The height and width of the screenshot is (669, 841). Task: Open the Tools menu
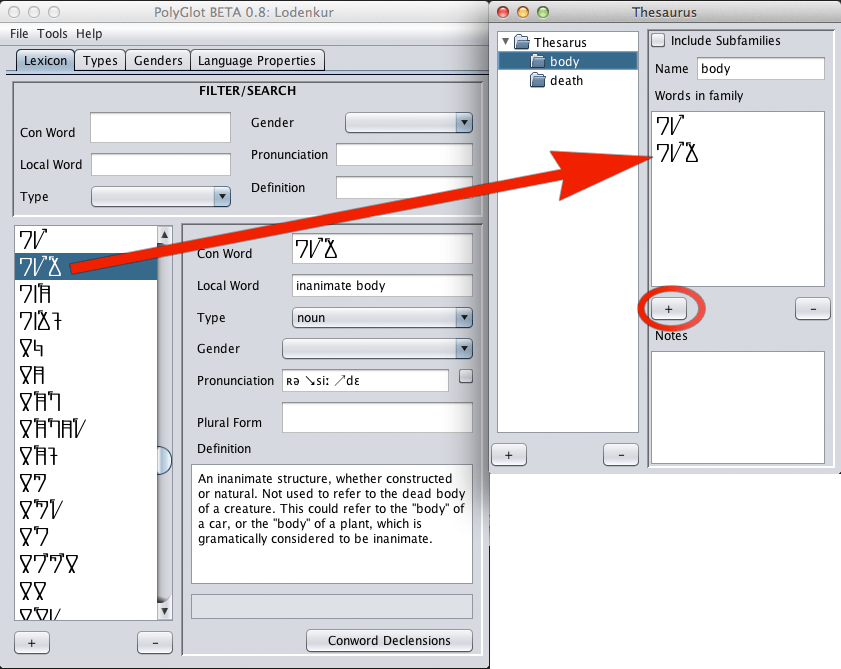(52, 34)
